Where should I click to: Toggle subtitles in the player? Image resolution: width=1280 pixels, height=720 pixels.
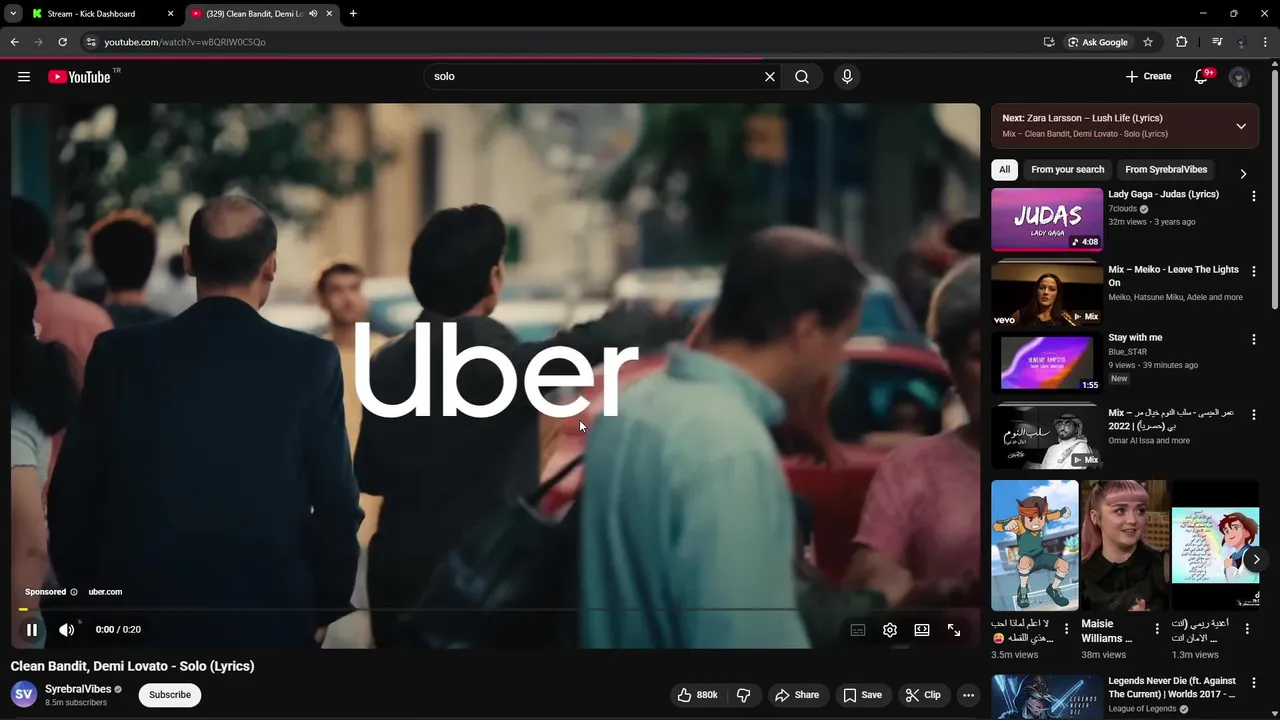[858, 630]
